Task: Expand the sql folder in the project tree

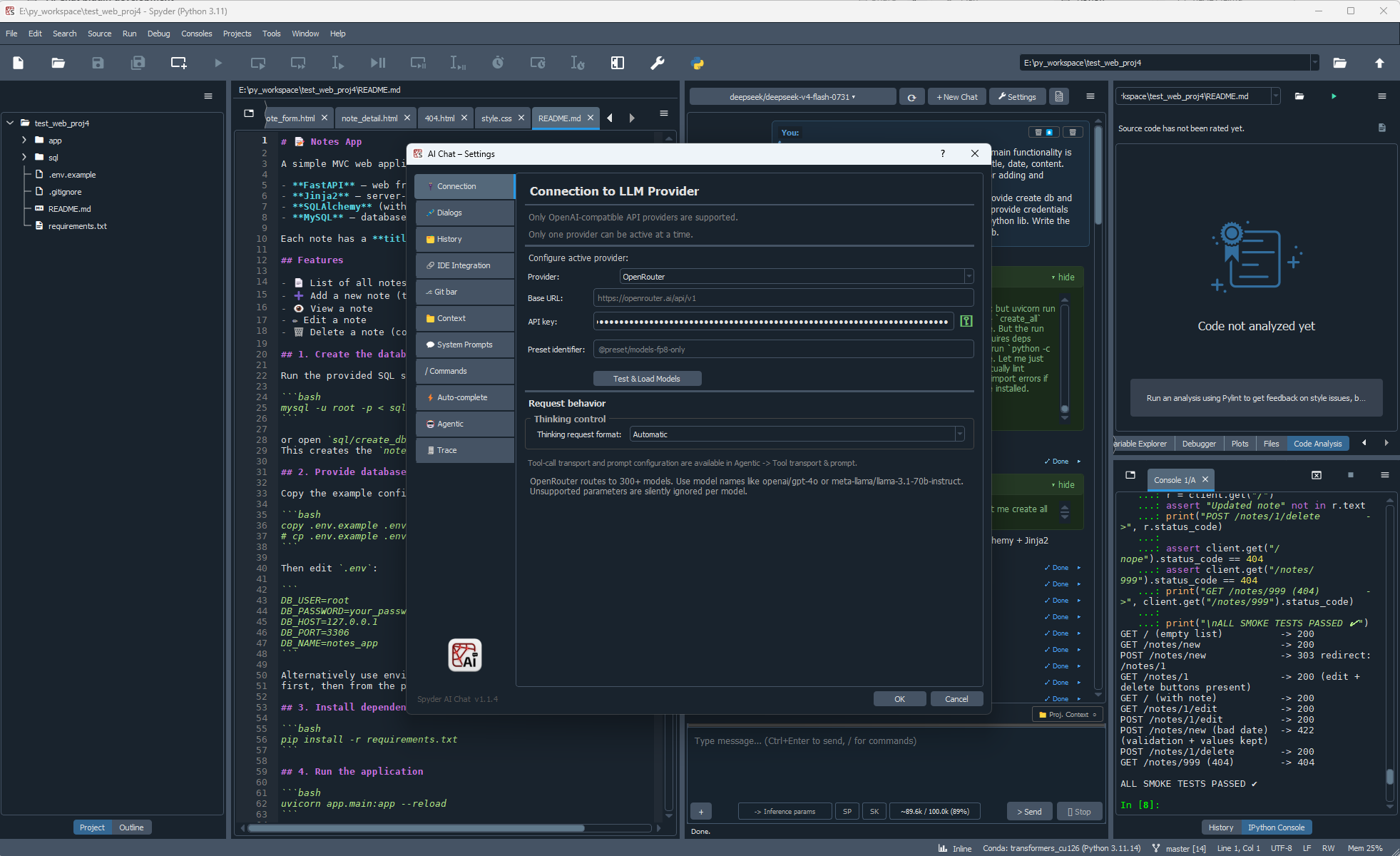Action: [24, 158]
